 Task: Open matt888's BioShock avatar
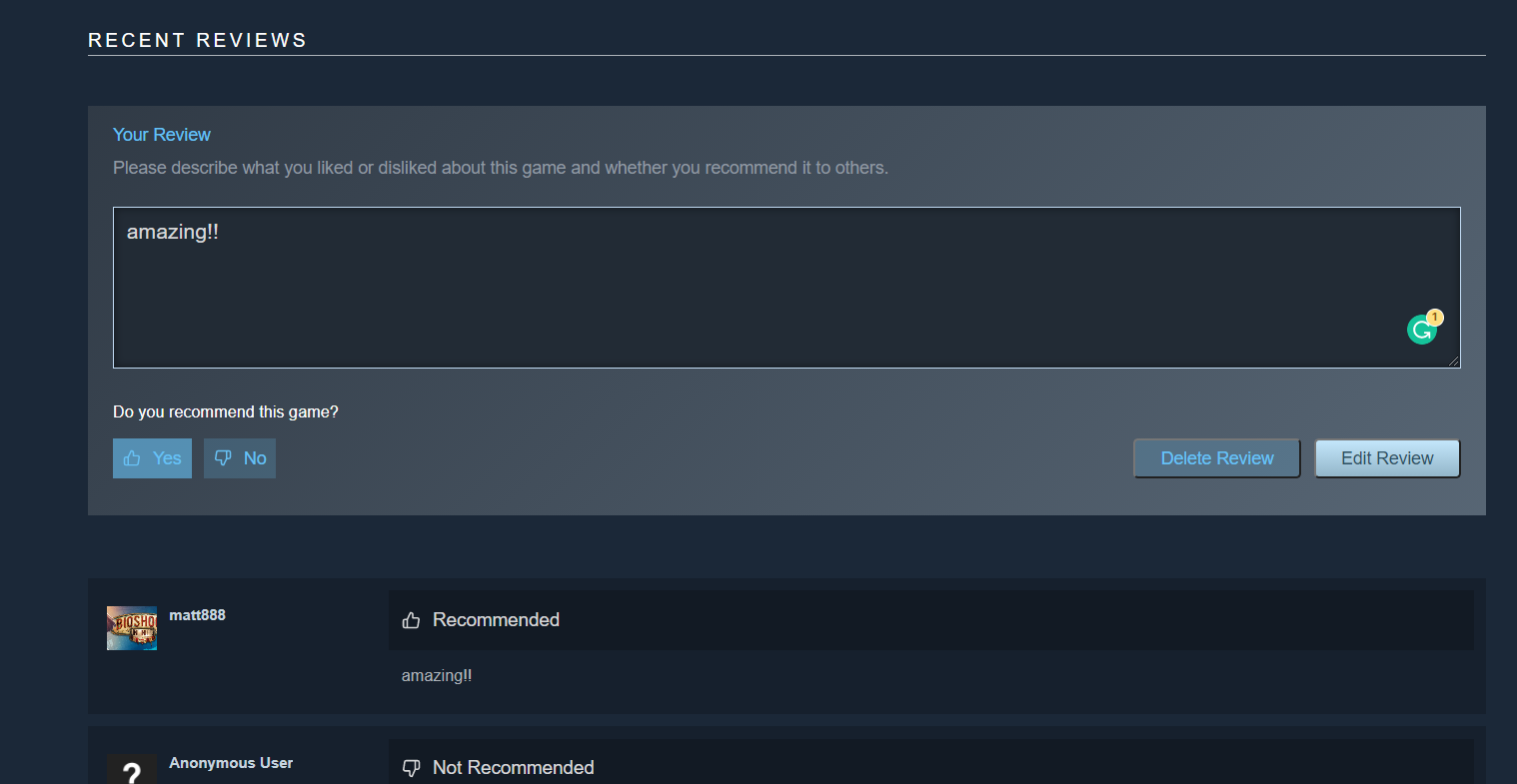point(132,628)
